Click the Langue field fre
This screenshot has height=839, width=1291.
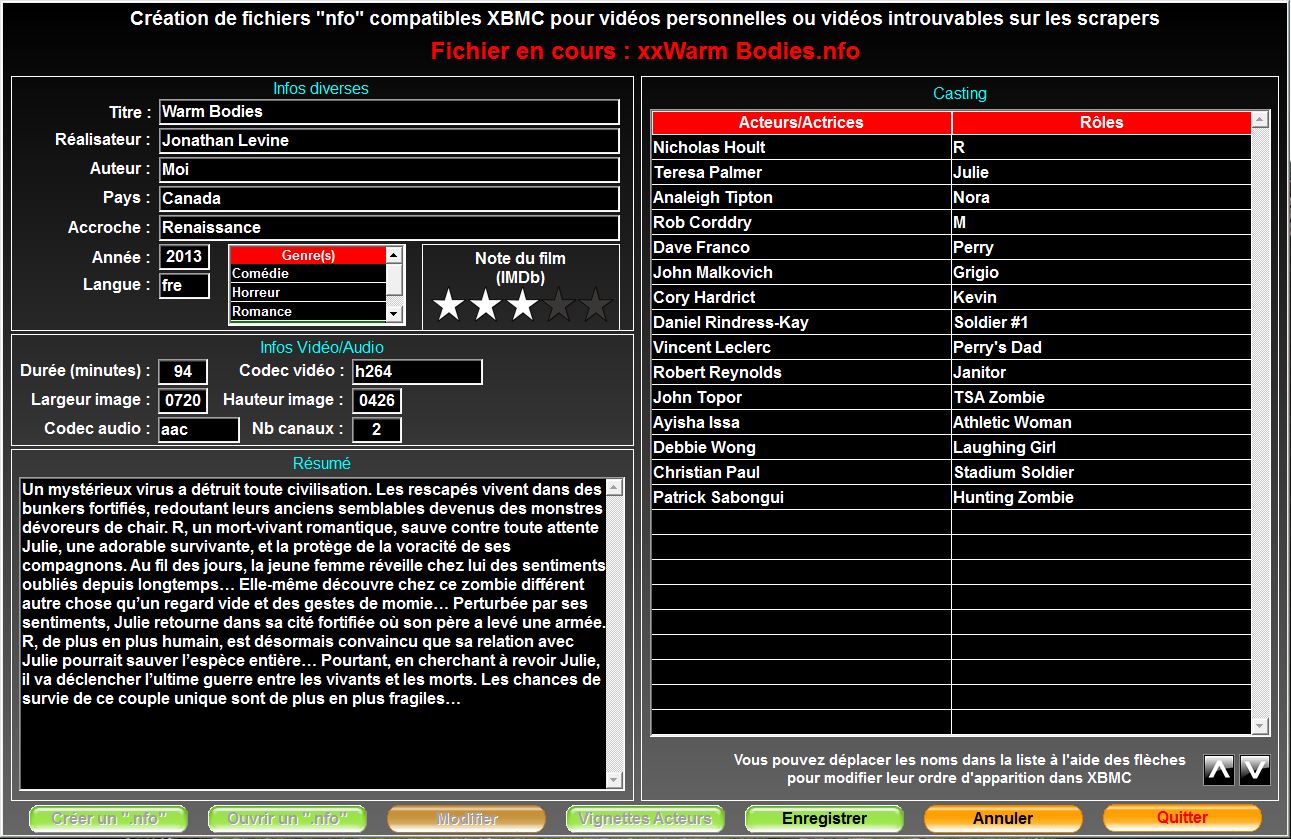[x=184, y=286]
